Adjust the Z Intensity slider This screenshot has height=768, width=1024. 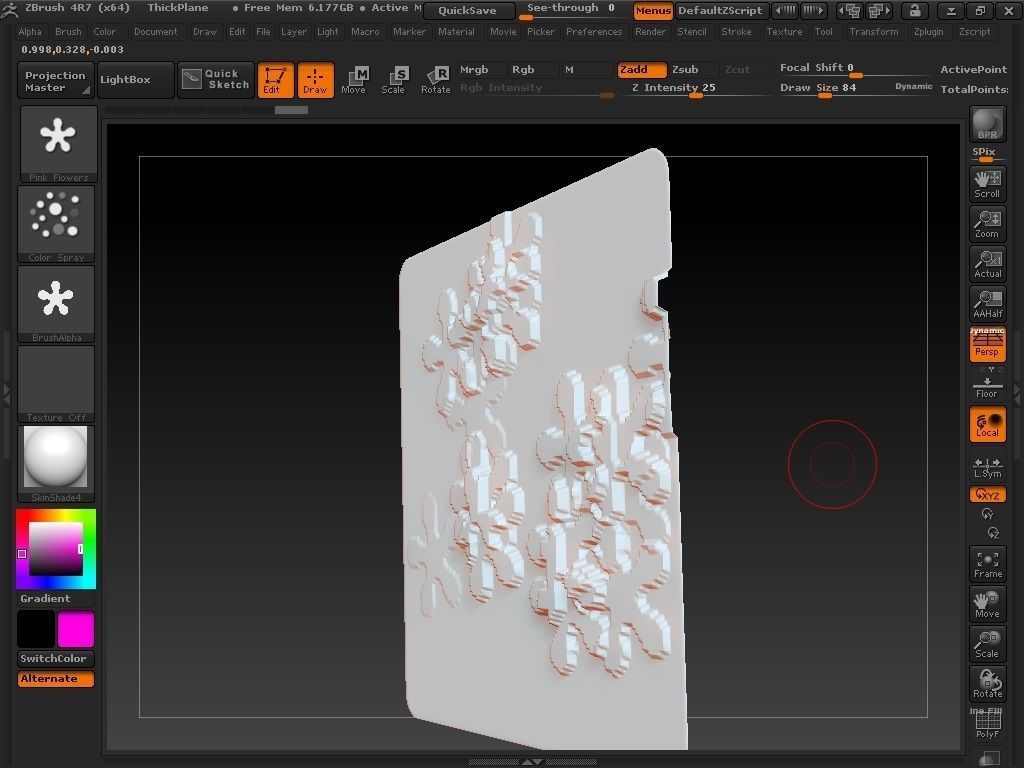click(x=694, y=88)
